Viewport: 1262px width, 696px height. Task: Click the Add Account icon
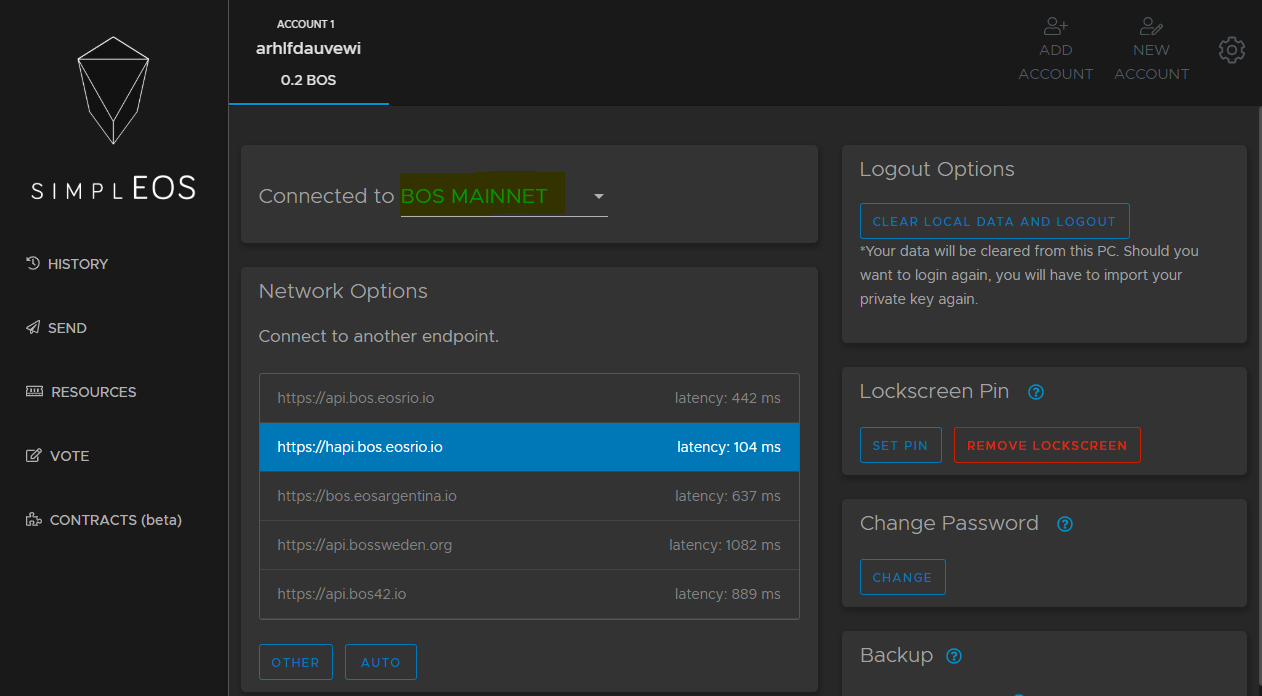pos(1055,27)
